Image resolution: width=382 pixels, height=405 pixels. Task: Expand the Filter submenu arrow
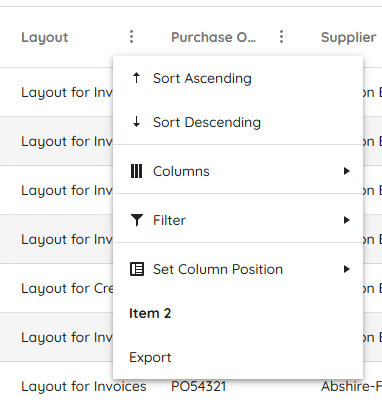347,220
